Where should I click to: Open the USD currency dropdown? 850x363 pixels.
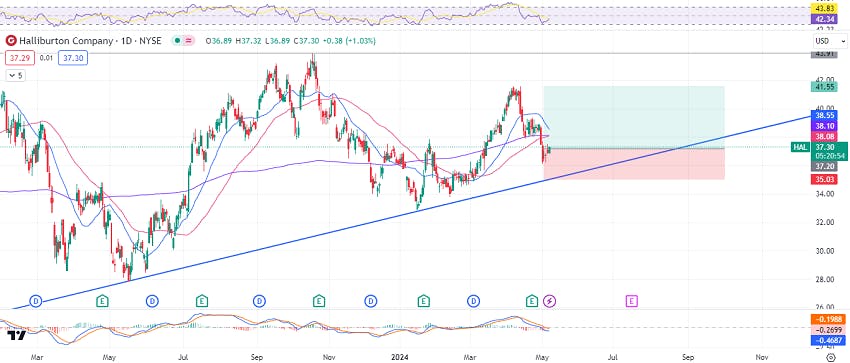[x=830, y=41]
